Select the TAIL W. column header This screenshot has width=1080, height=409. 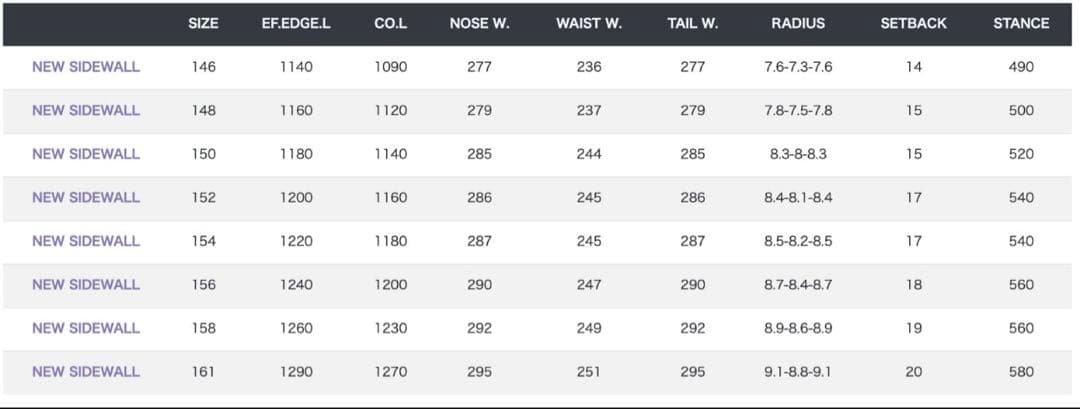pyautogui.click(x=692, y=23)
